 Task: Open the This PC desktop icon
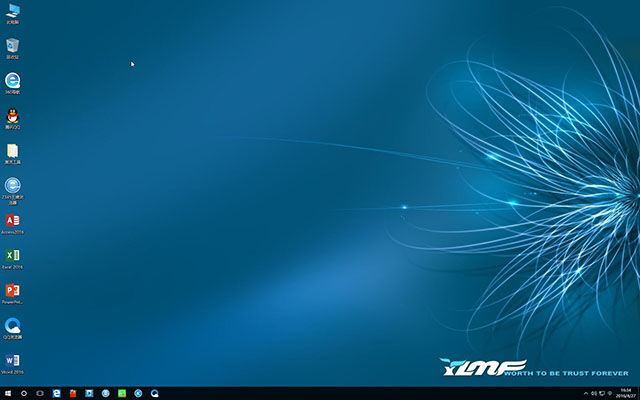[x=13, y=12]
